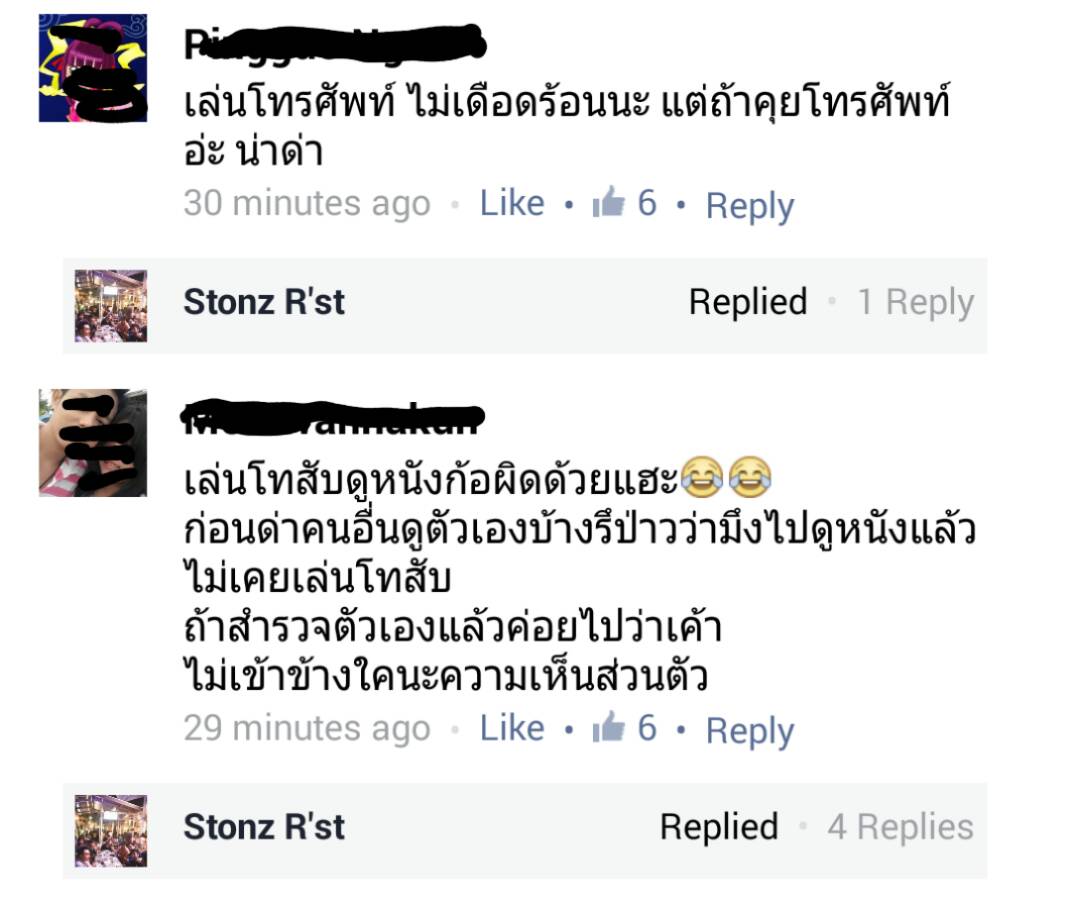
Task: Click the 30 minutes ago timestamp
Action: tap(307, 203)
